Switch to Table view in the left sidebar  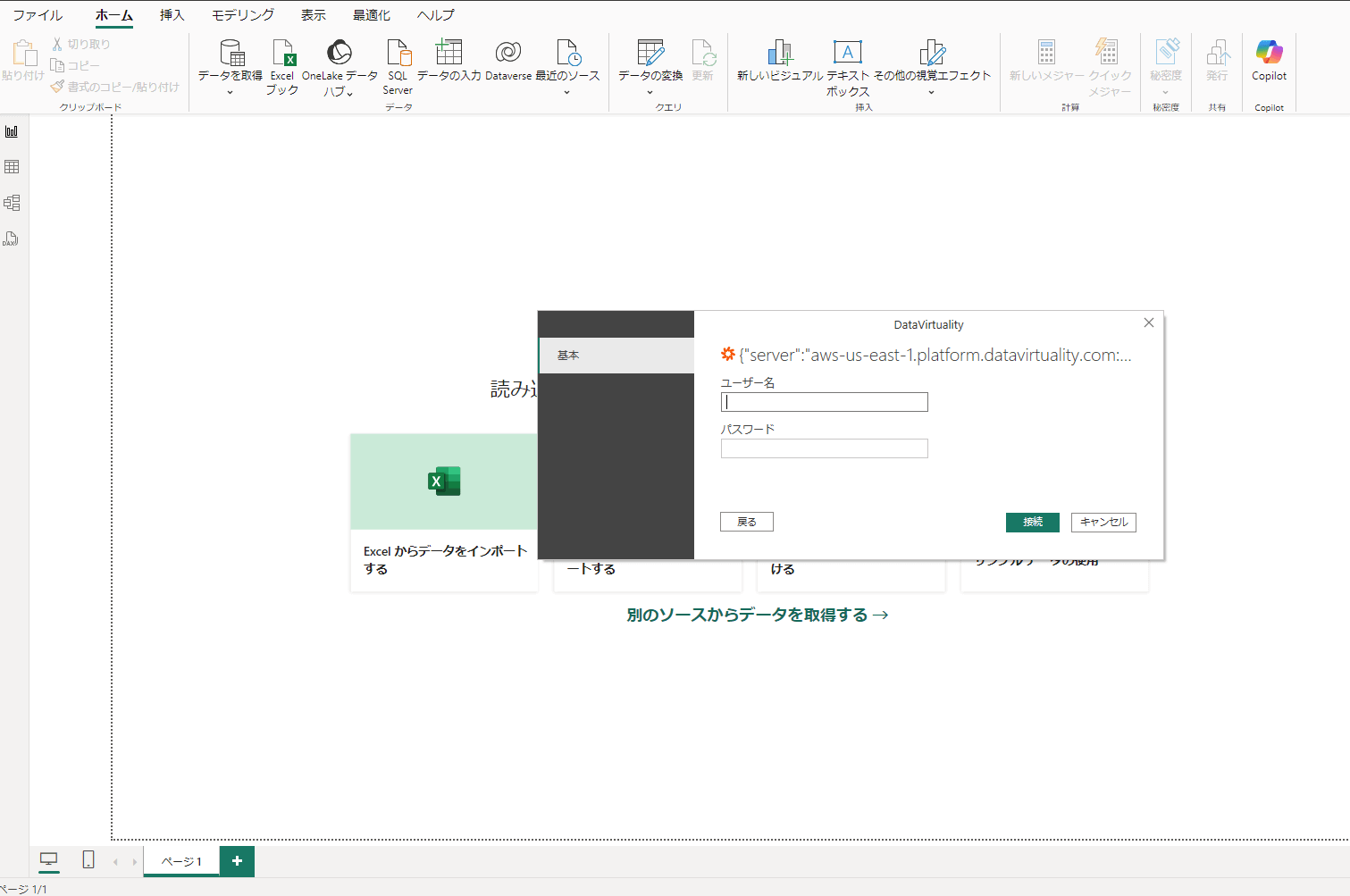[x=12, y=166]
